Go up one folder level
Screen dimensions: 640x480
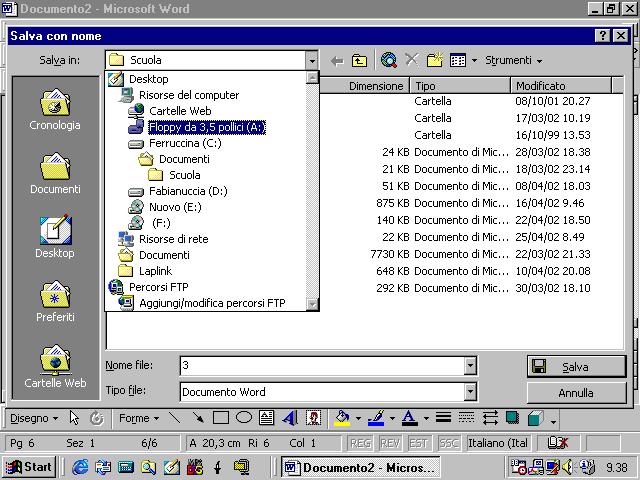359,61
